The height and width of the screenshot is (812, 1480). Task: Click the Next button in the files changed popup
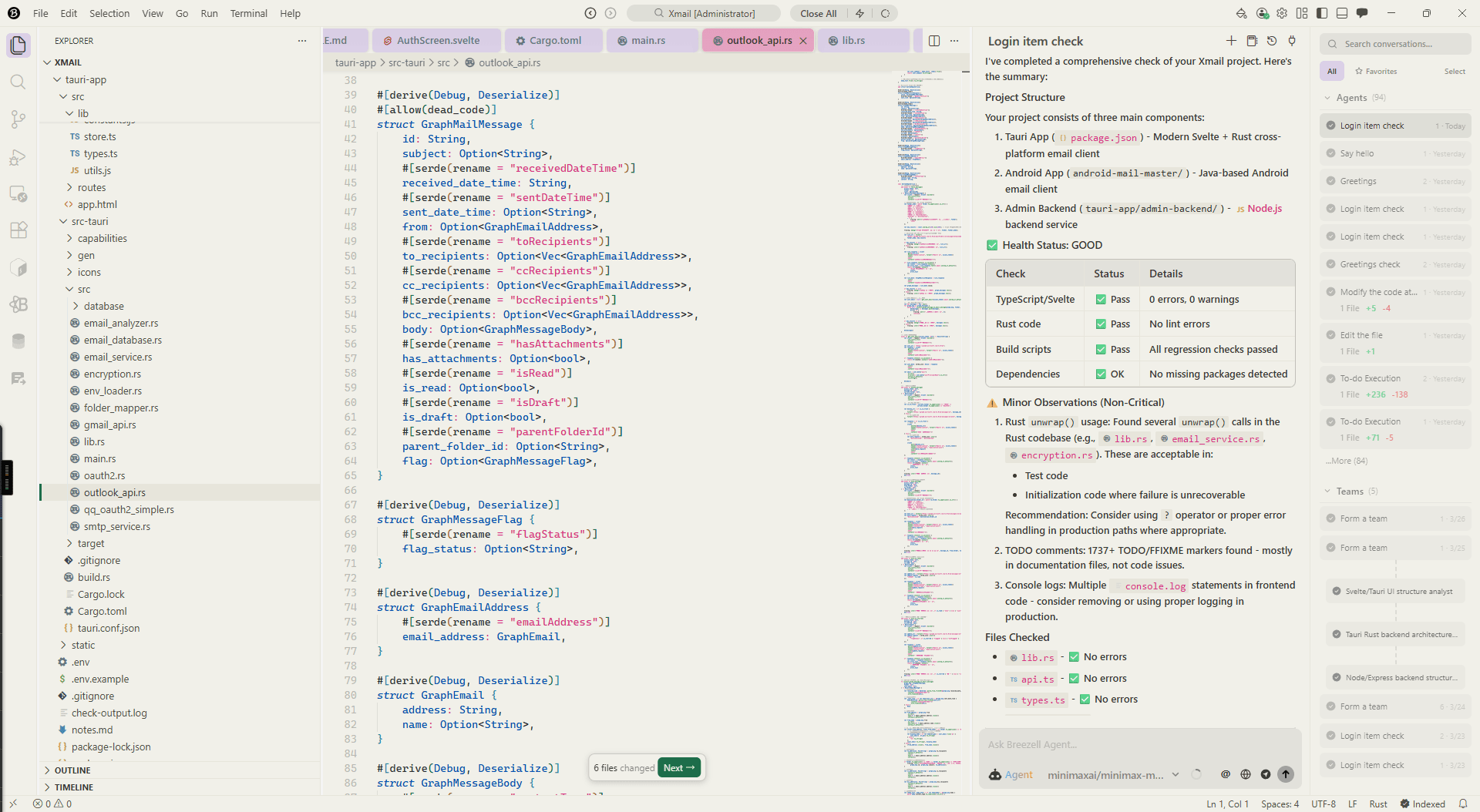[678, 767]
